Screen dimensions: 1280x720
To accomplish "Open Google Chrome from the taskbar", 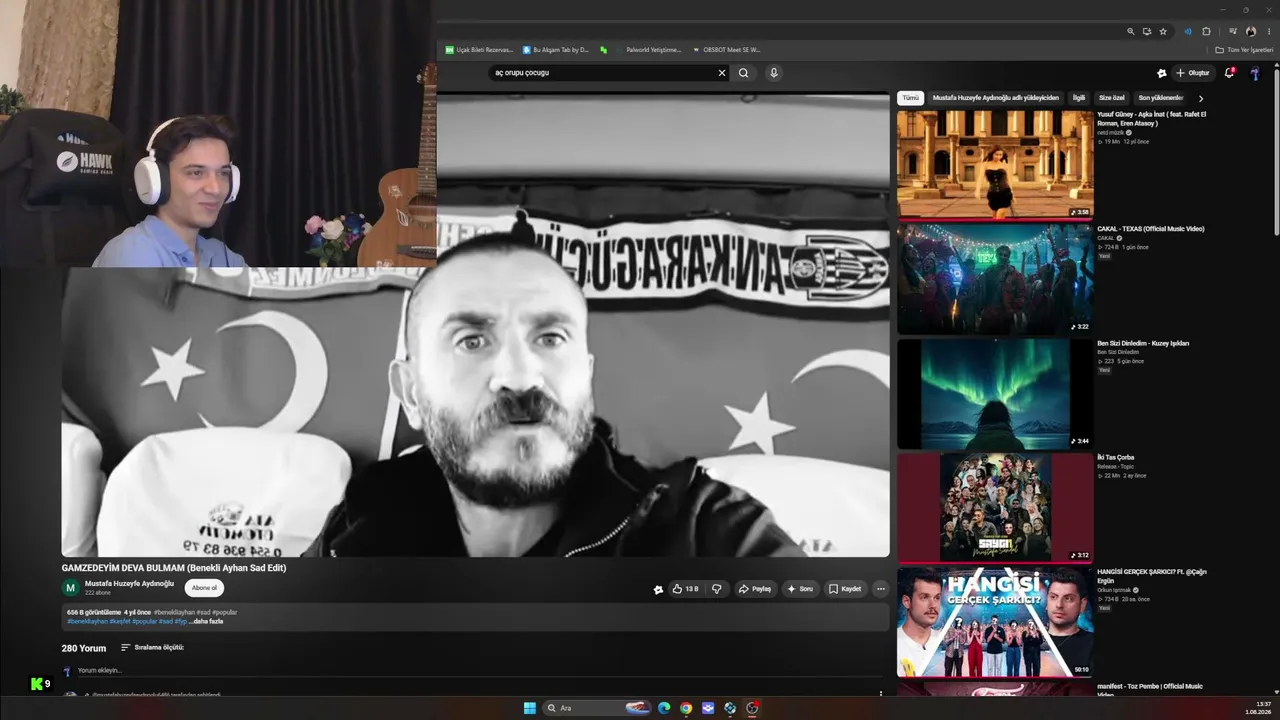I will point(686,708).
